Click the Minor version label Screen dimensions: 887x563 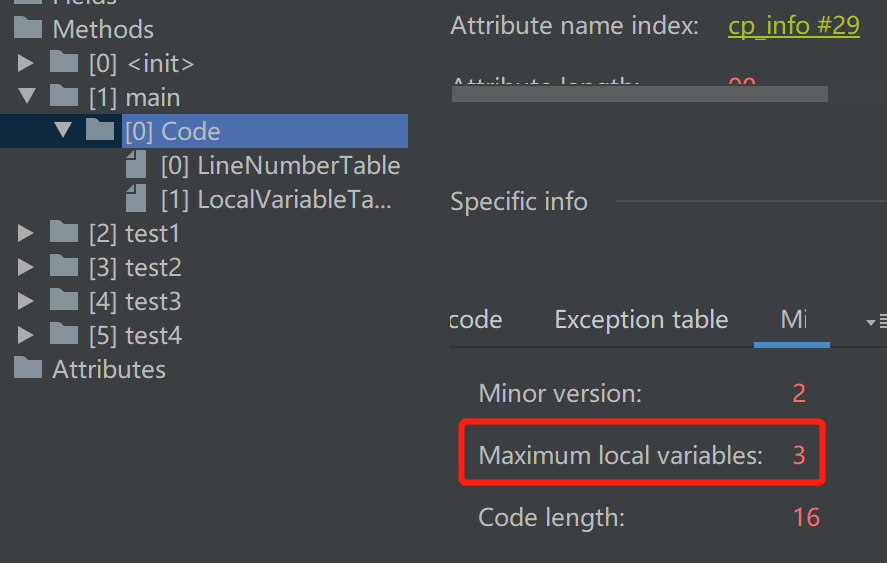pos(560,393)
